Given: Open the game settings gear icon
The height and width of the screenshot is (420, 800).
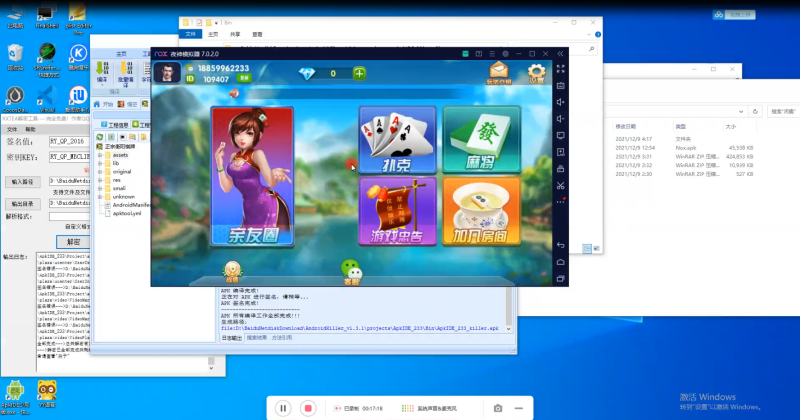Looking at the screenshot, I should pyautogui.click(x=536, y=73).
